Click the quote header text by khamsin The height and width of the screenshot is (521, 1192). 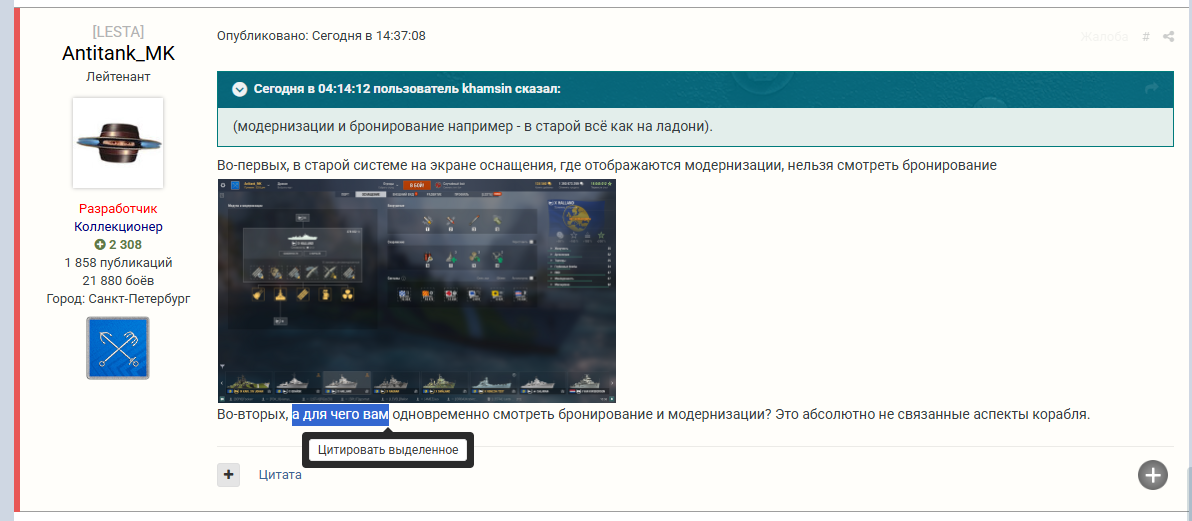407,89
